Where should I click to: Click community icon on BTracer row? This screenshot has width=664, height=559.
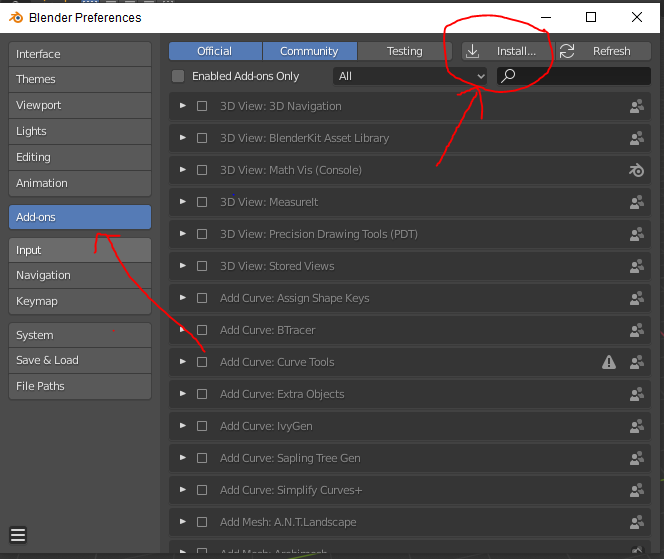click(636, 330)
